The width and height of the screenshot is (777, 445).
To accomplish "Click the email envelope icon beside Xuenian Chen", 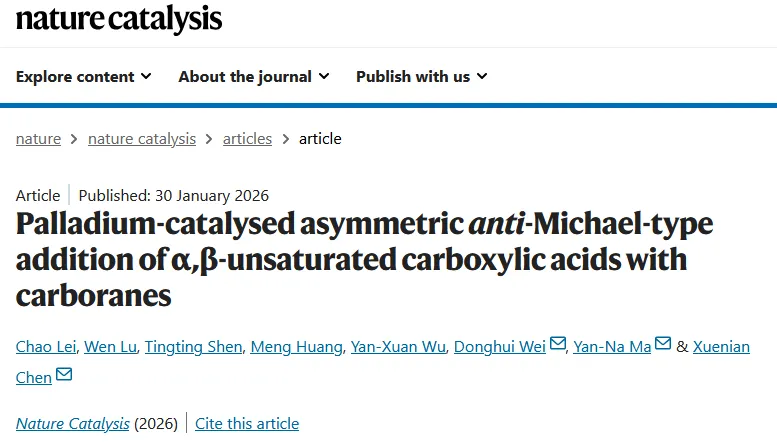I will (64, 374).
